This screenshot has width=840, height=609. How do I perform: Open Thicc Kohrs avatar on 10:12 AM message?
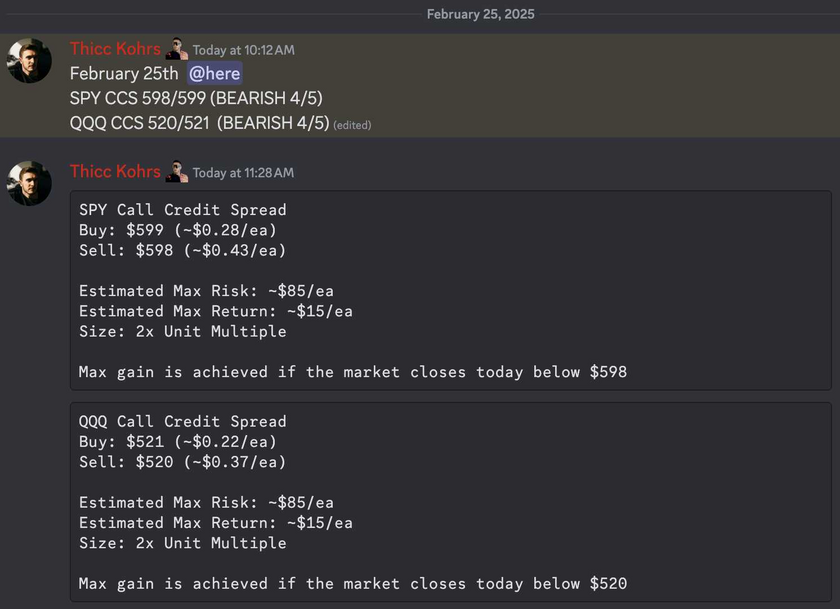pyautogui.click(x=29, y=60)
